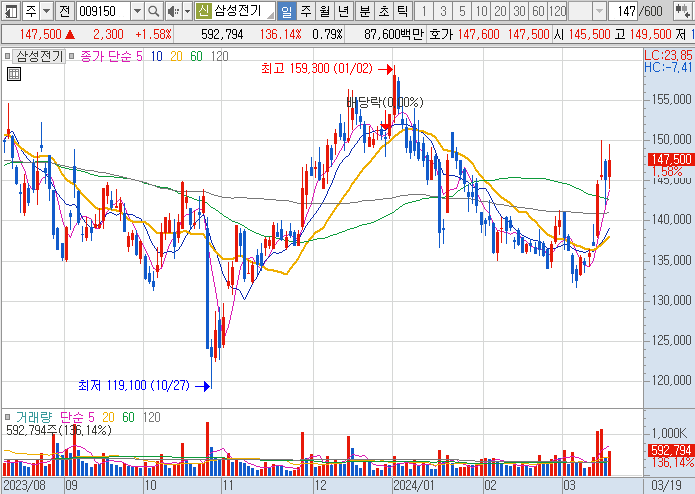Click the 2023/08 label on time axis
This screenshot has width=695, height=494.
pos(24,485)
